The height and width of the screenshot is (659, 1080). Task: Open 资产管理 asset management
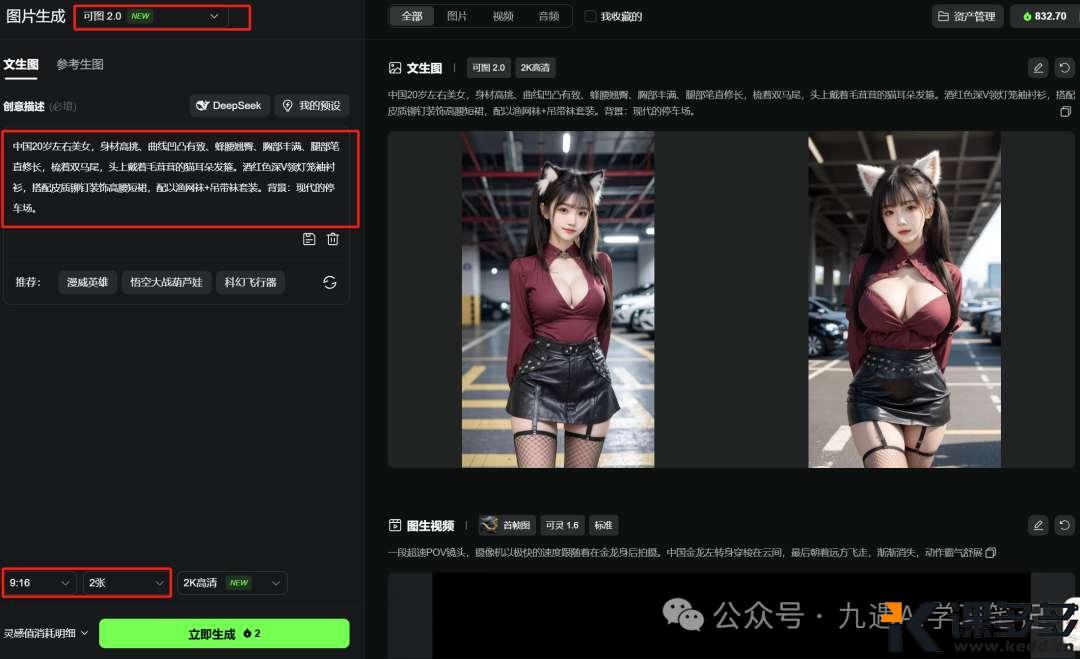(x=967, y=16)
